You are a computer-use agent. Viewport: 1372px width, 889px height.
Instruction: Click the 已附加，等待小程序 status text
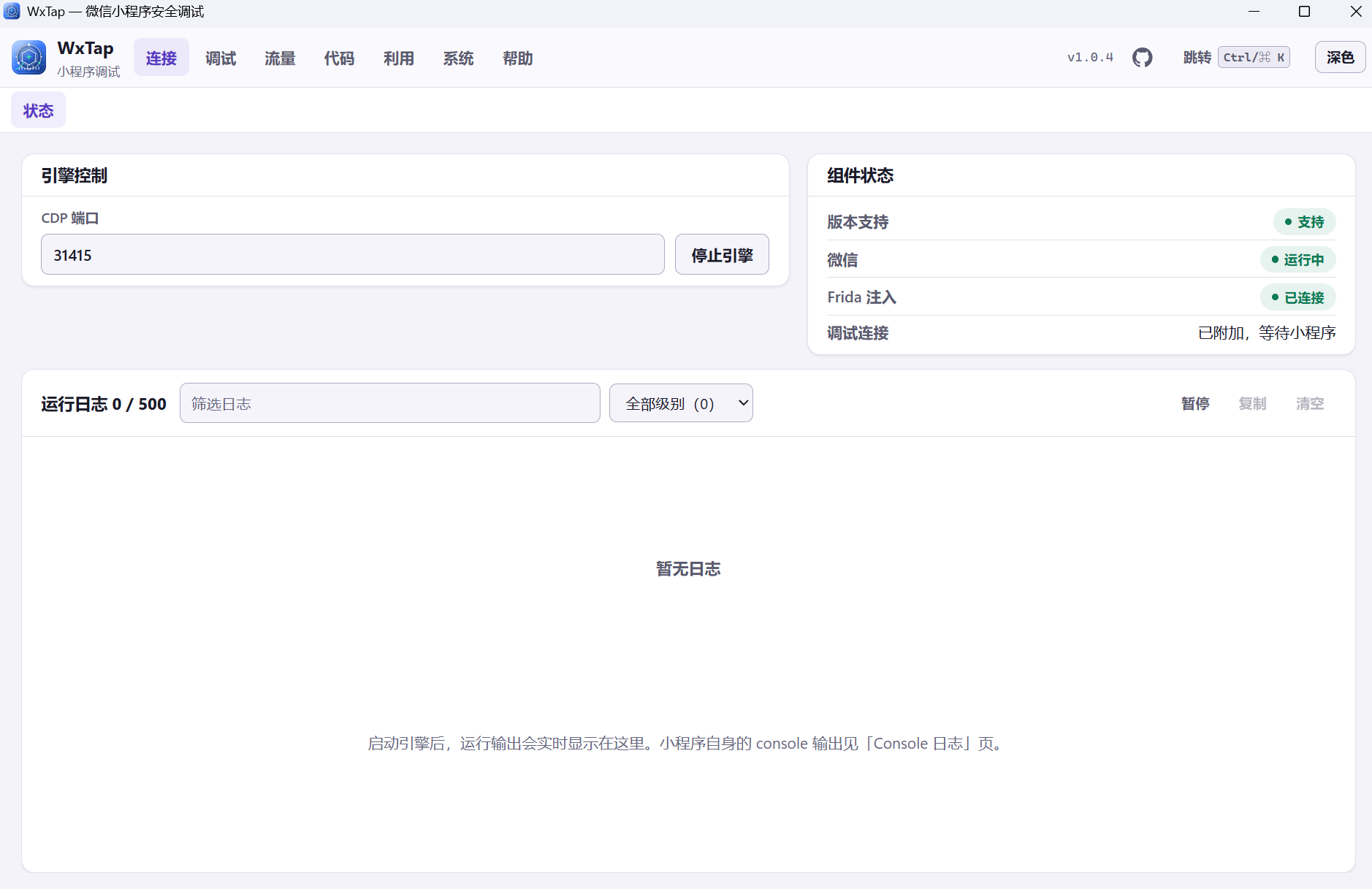tap(1267, 333)
